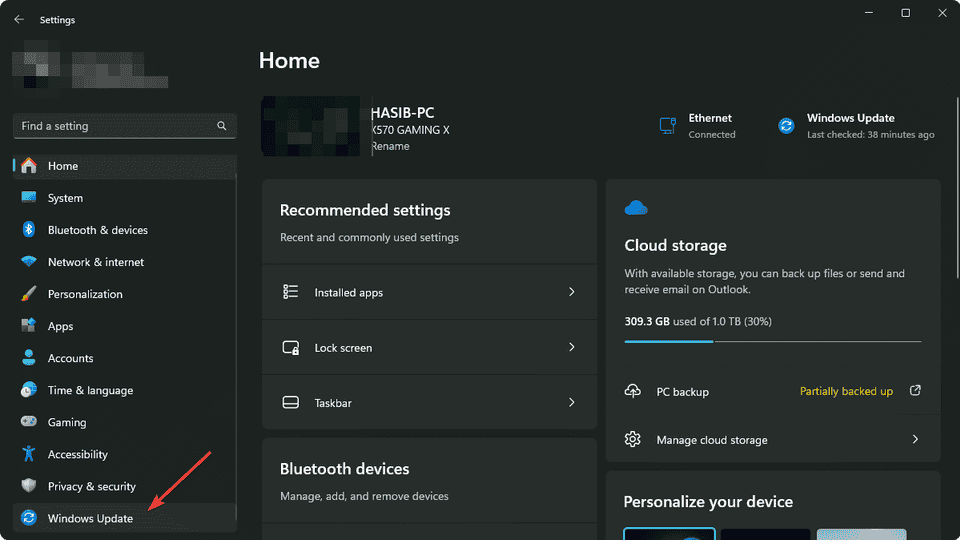Click the Gaming controller icon
Image resolution: width=960 pixels, height=540 pixels.
(29, 421)
